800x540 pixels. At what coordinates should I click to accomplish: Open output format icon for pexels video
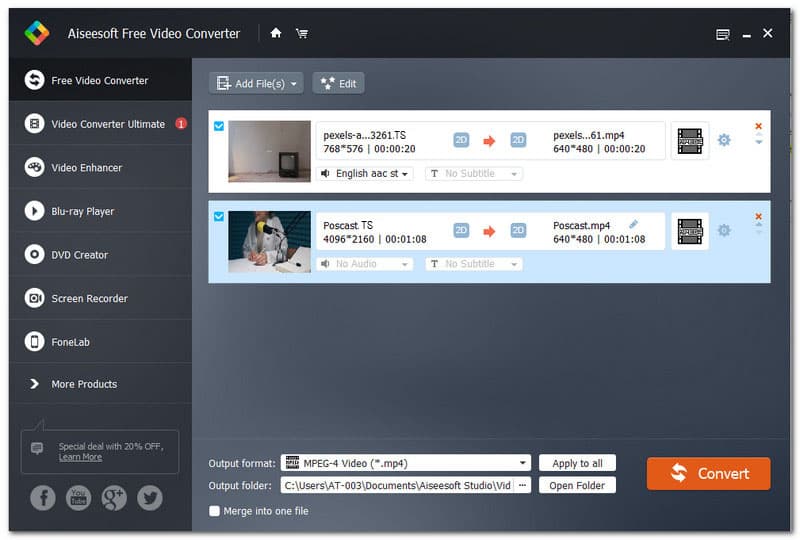690,141
